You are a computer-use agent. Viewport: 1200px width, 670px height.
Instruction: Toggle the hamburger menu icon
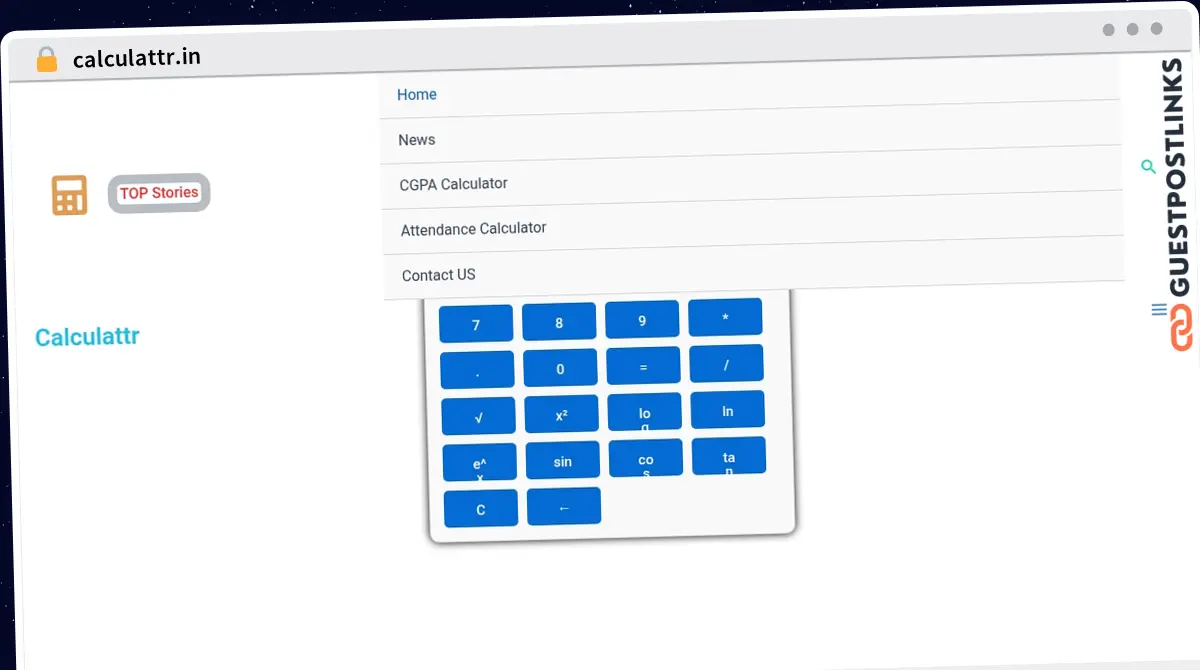[x=1159, y=310]
